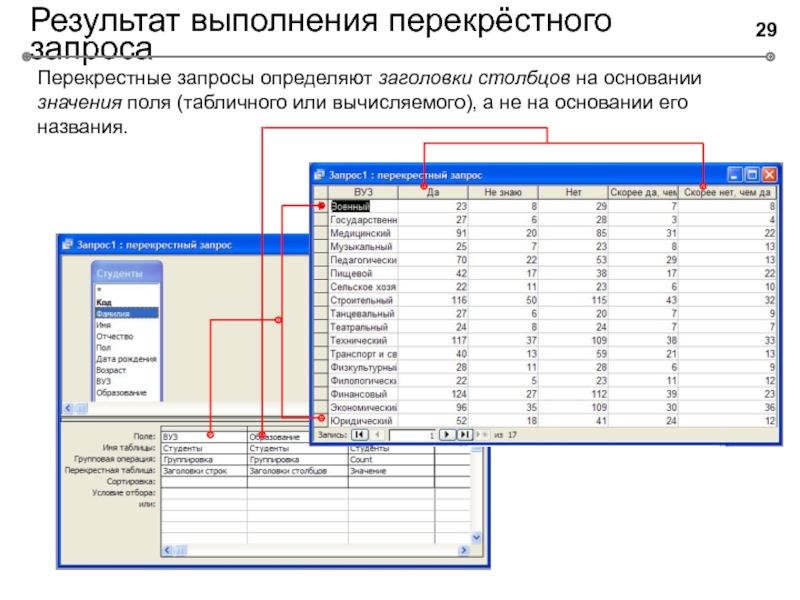Image resolution: width=800 pixels, height=600 pixels.
Task: Click Нет column header
Action: point(573,192)
